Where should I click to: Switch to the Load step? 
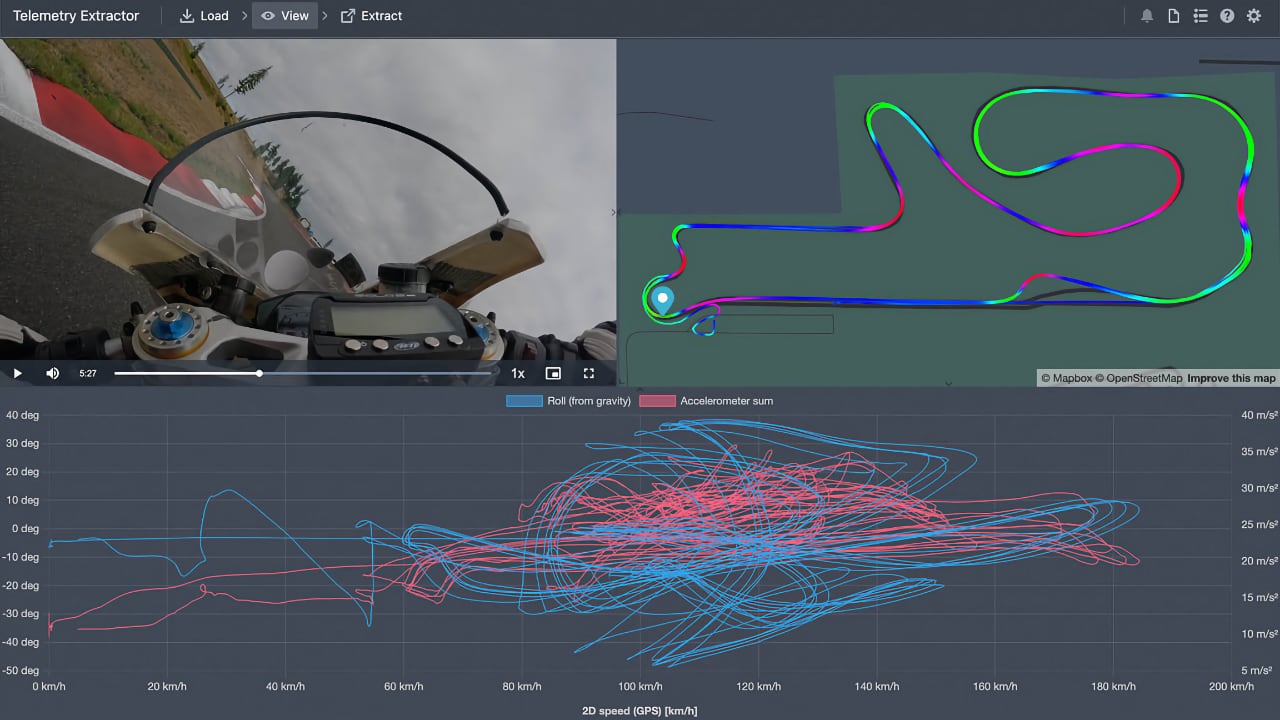204,16
